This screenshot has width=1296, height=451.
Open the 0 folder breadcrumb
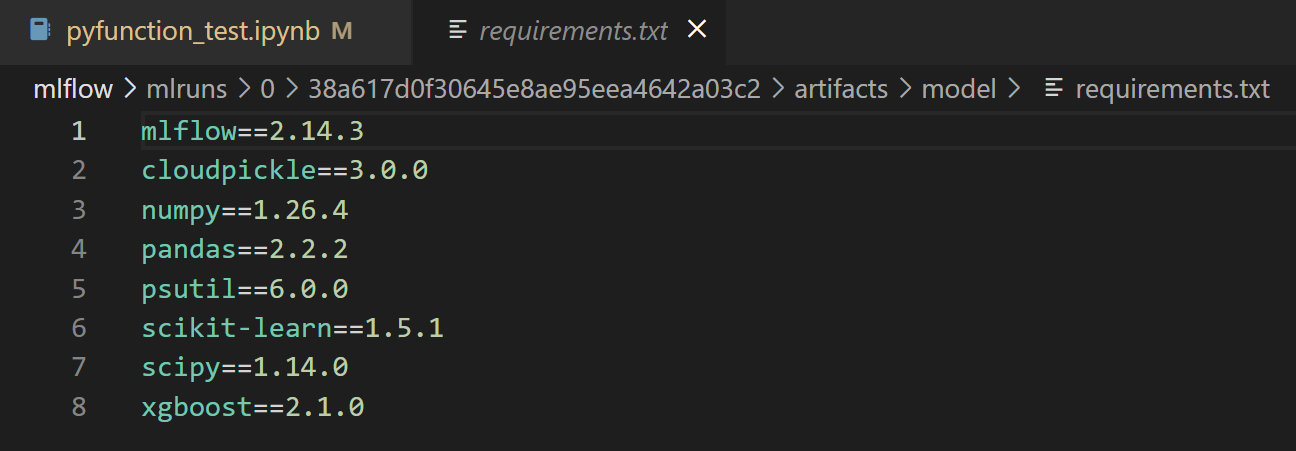pyautogui.click(x=267, y=89)
